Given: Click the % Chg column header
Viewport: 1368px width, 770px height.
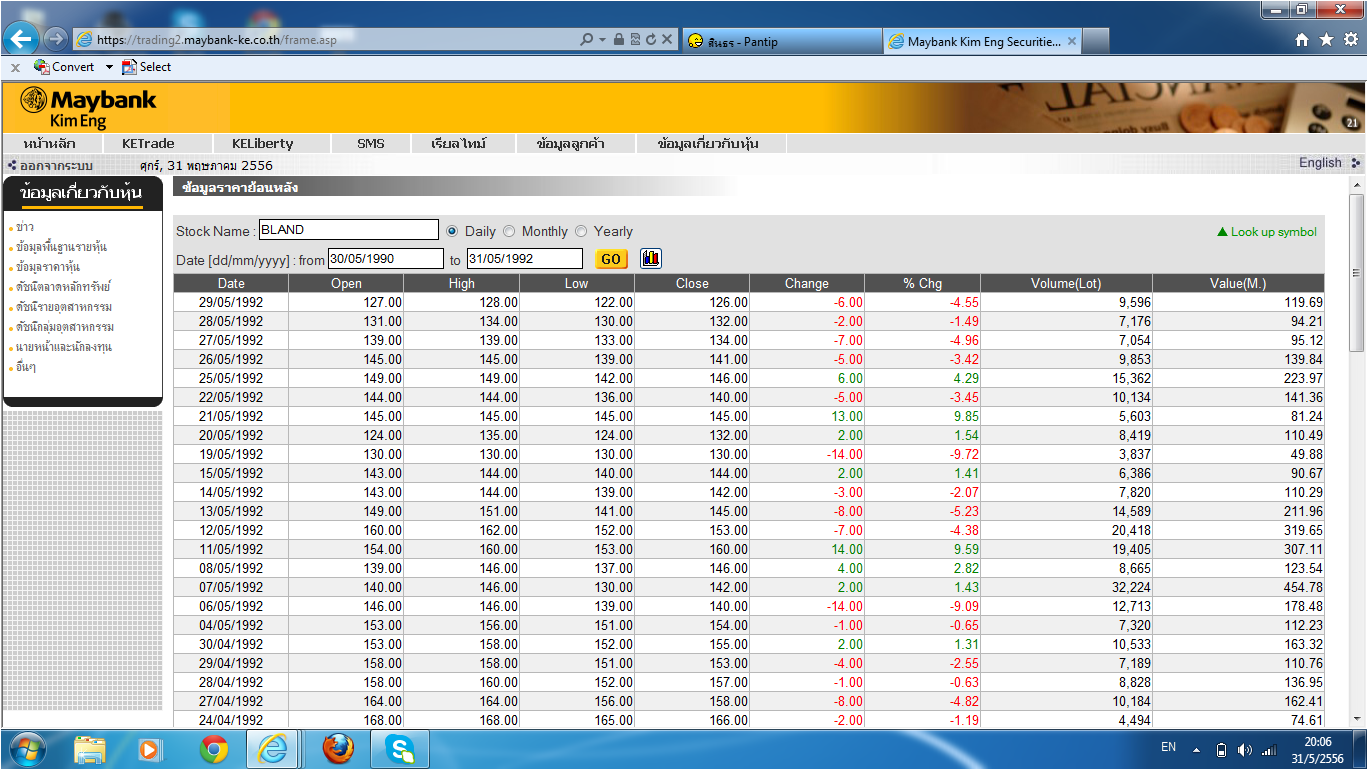Looking at the screenshot, I should tap(922, 284).
